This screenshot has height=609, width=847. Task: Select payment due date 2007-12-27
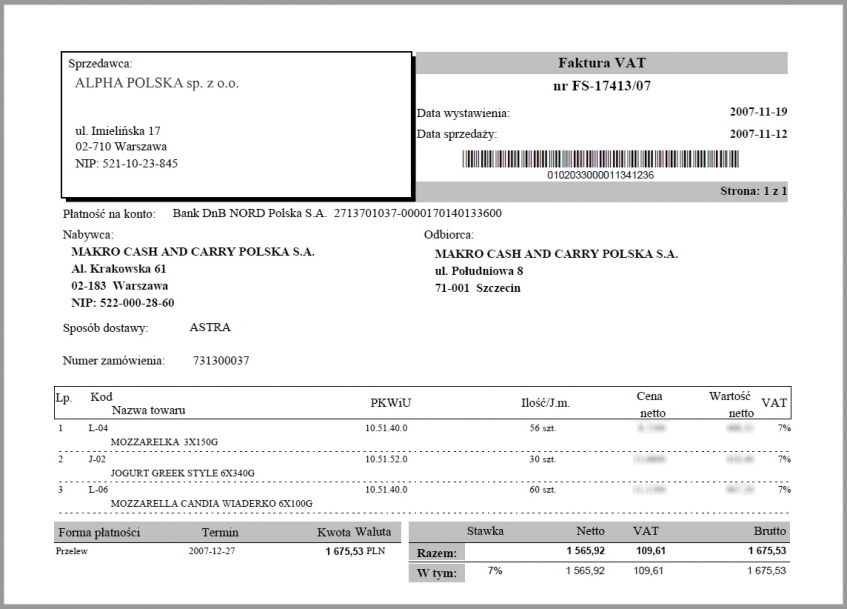tap(212, 551)
